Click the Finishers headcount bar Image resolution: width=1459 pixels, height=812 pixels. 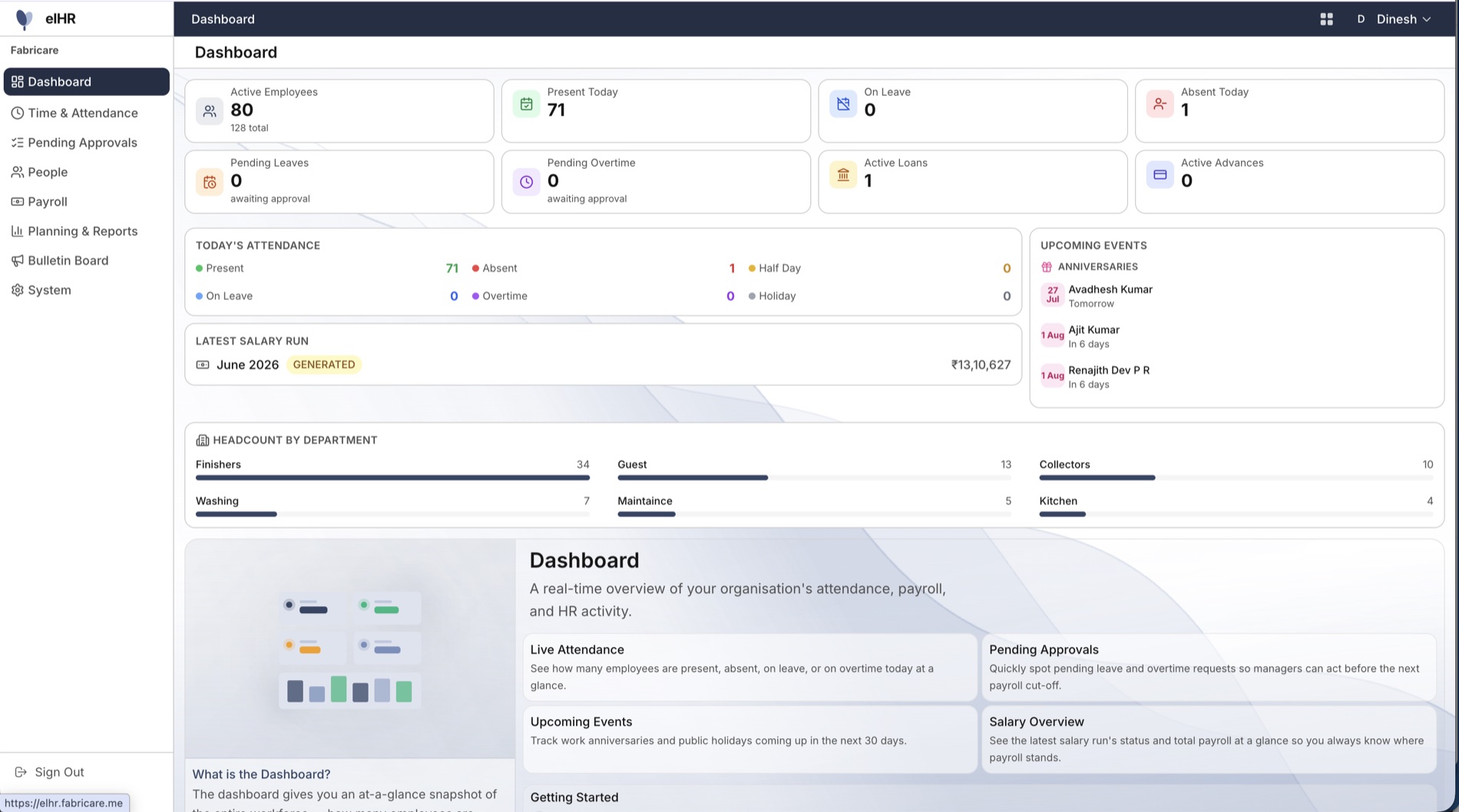pos(392,477)
